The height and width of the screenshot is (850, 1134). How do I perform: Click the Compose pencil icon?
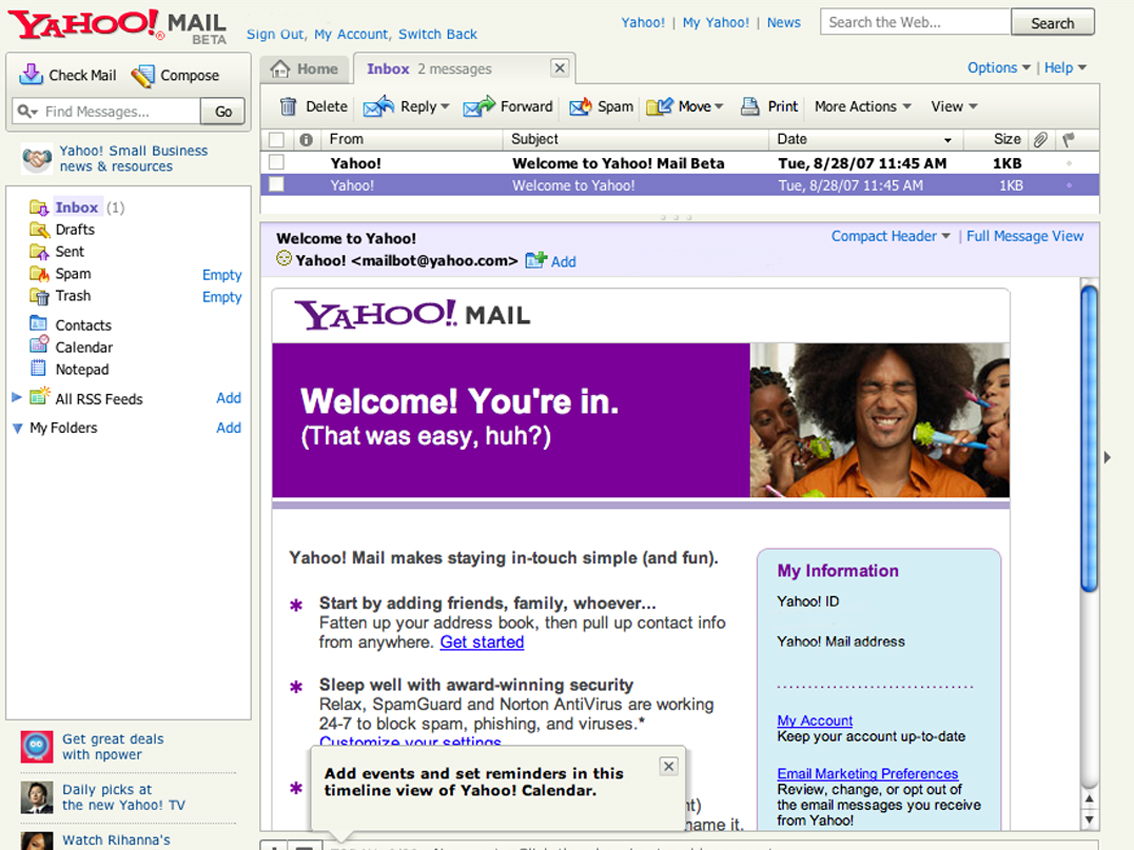pyautogui.click(x=142, y=75)
